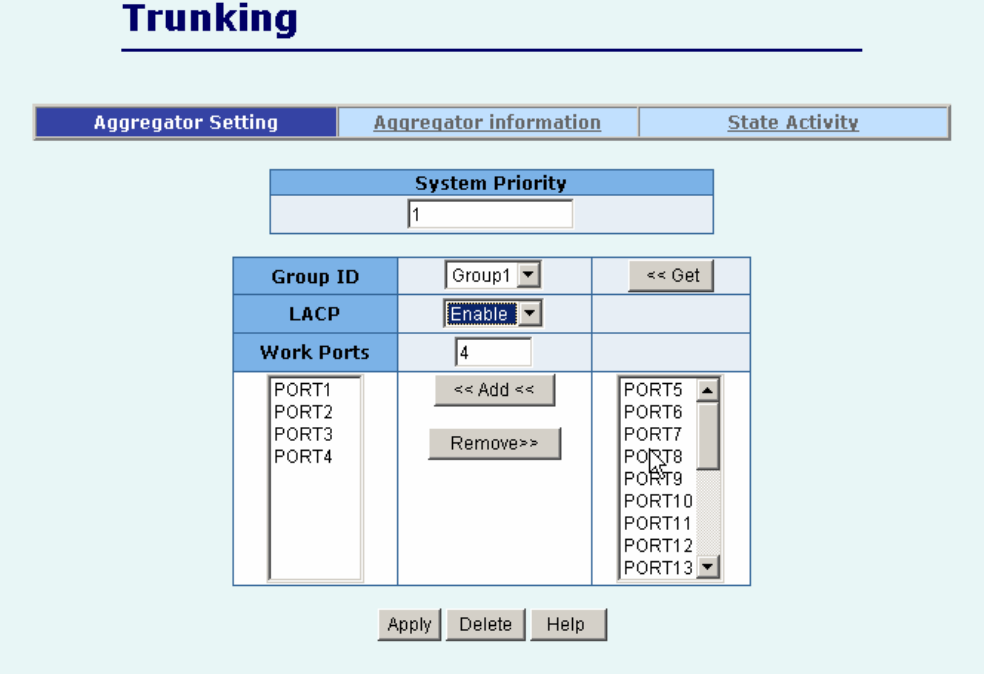Open the Help button

[x=566, y=624]
